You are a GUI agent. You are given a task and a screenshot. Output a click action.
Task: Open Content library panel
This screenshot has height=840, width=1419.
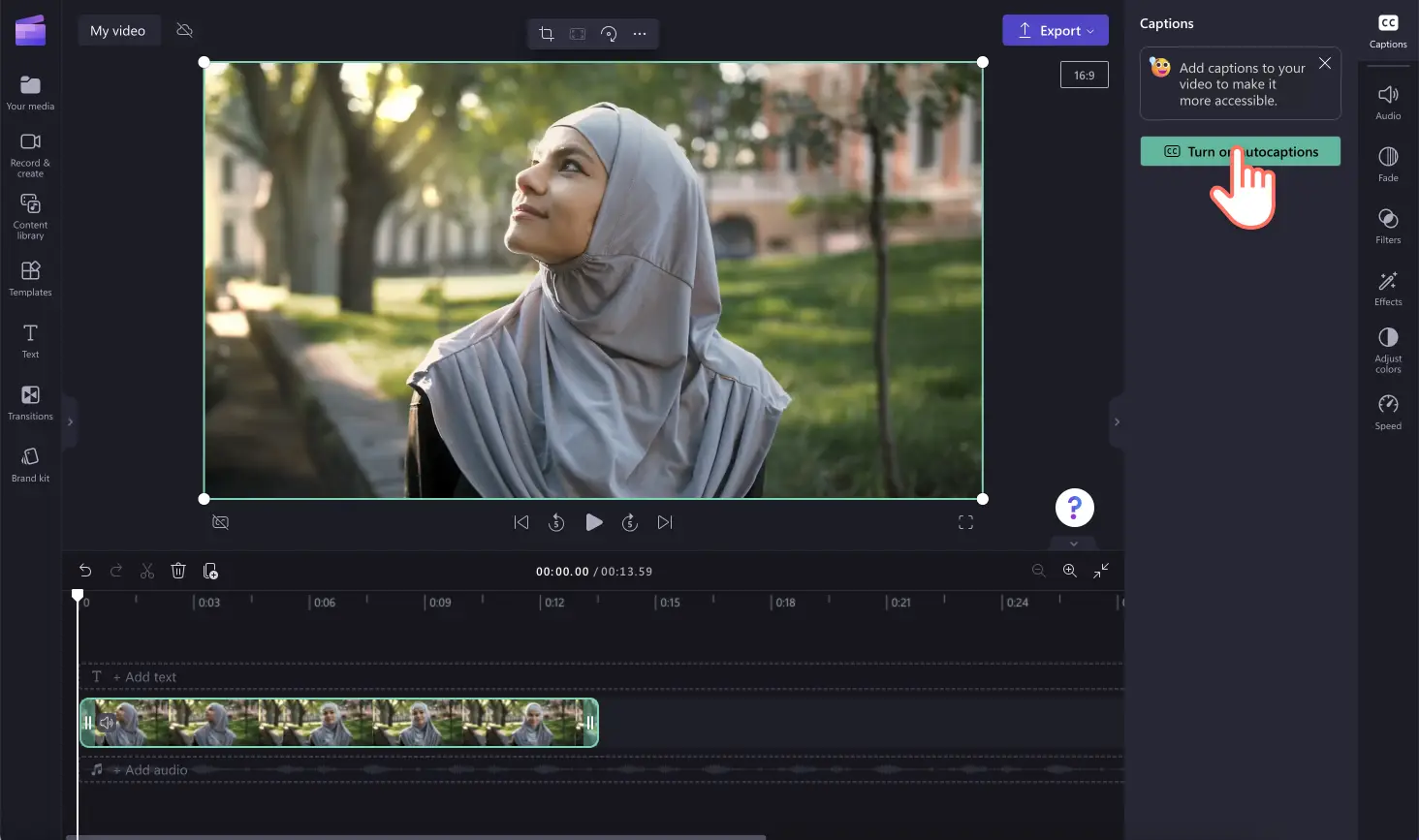30,217
